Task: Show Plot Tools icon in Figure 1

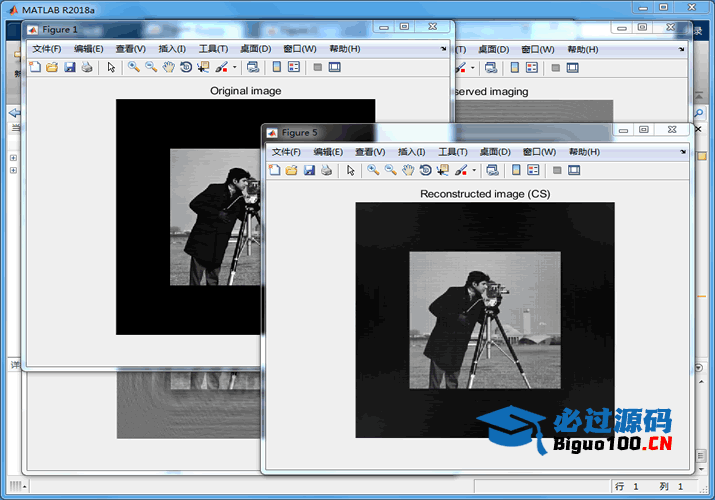Action: [335, 67]
